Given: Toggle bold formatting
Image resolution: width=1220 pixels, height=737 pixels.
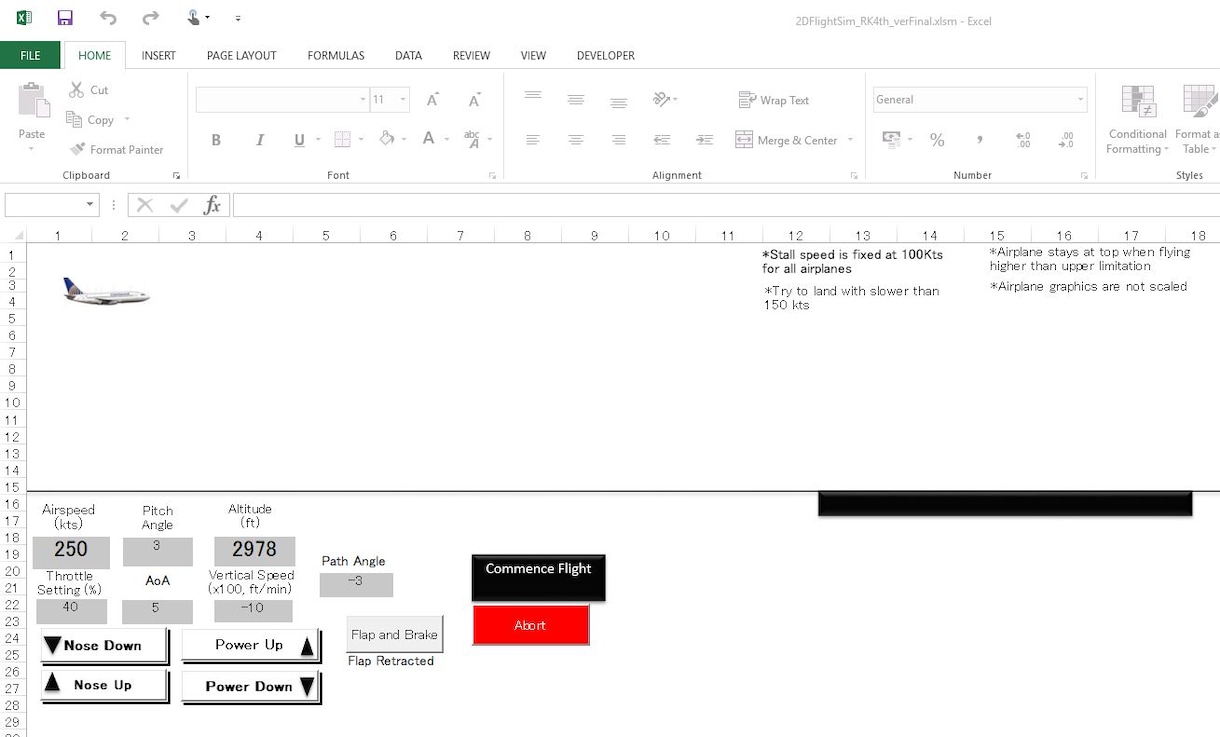Looking at the screenshot, I should tap(216, 140).
